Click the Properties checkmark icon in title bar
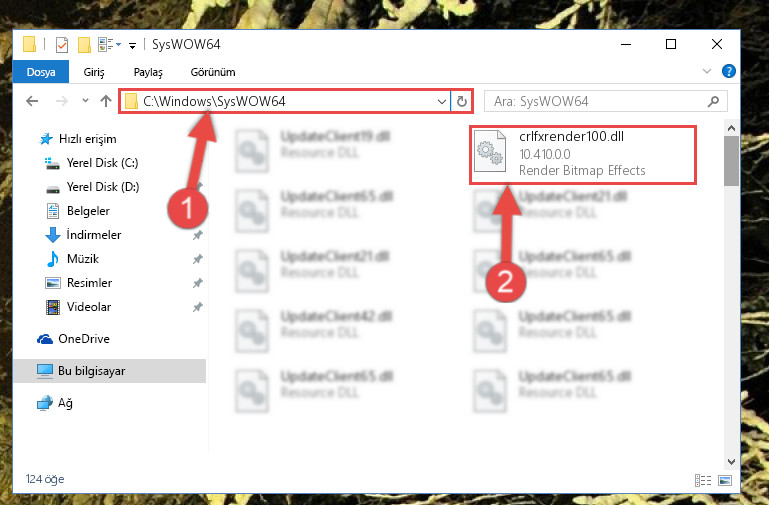Screen dimensions: 769x505 coord(62,45)
